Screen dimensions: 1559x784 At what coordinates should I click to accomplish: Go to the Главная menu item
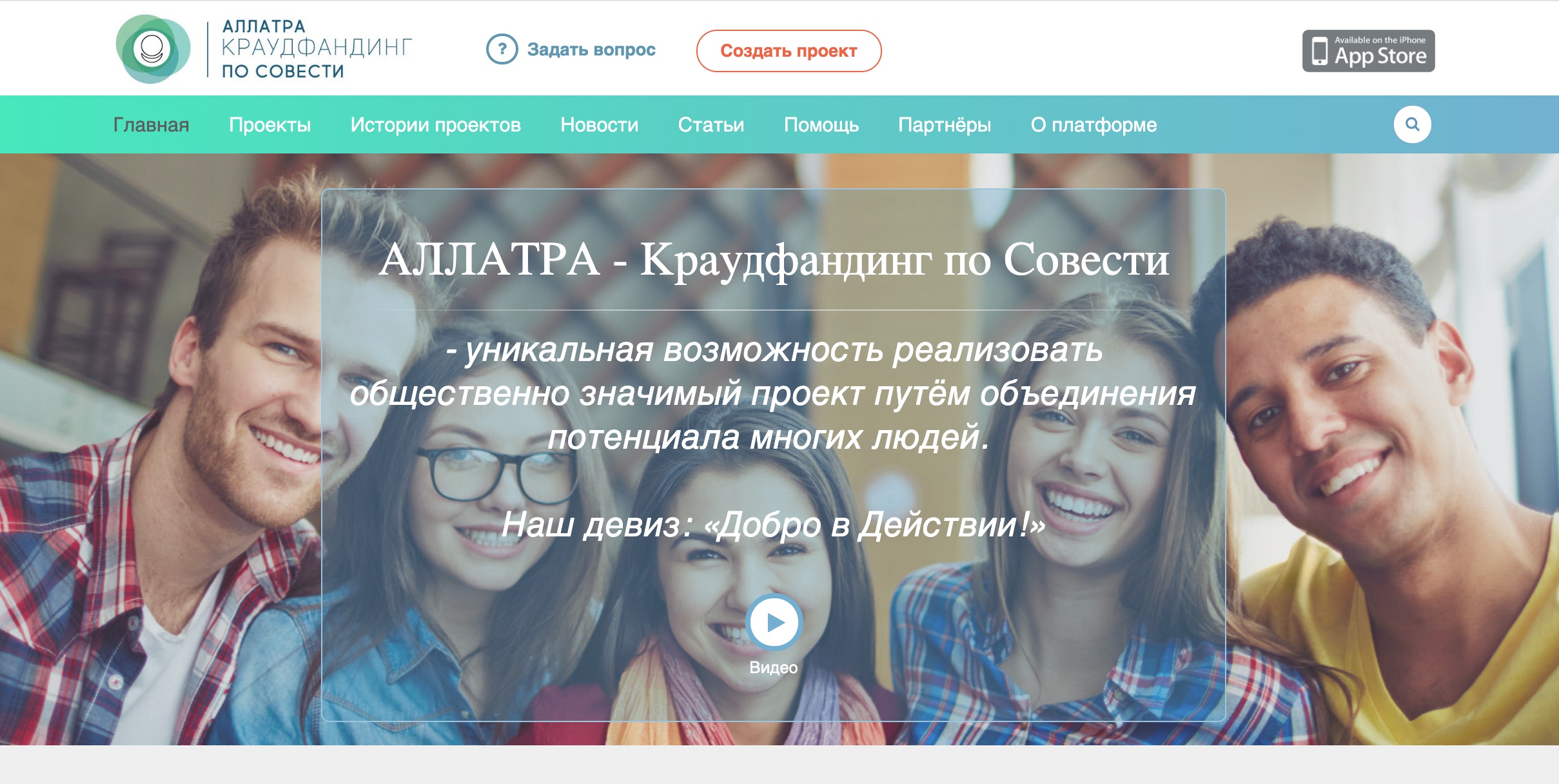tap(151, 124)
